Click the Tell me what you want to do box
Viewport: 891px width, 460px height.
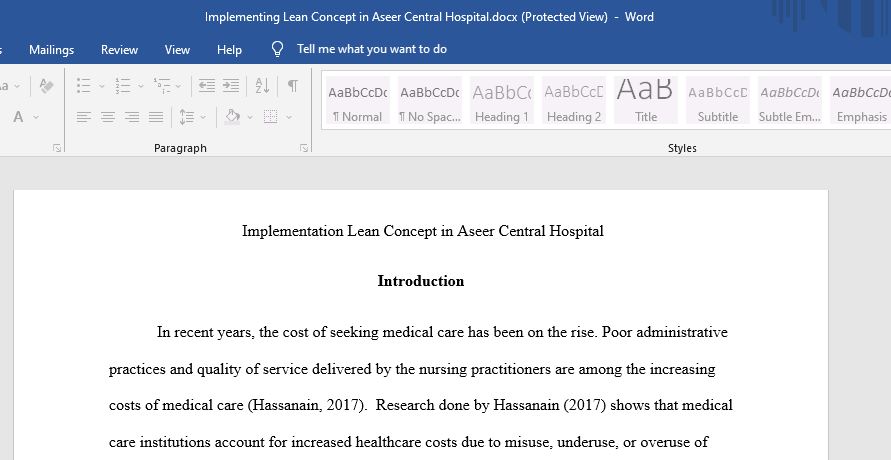click(372, 49)
